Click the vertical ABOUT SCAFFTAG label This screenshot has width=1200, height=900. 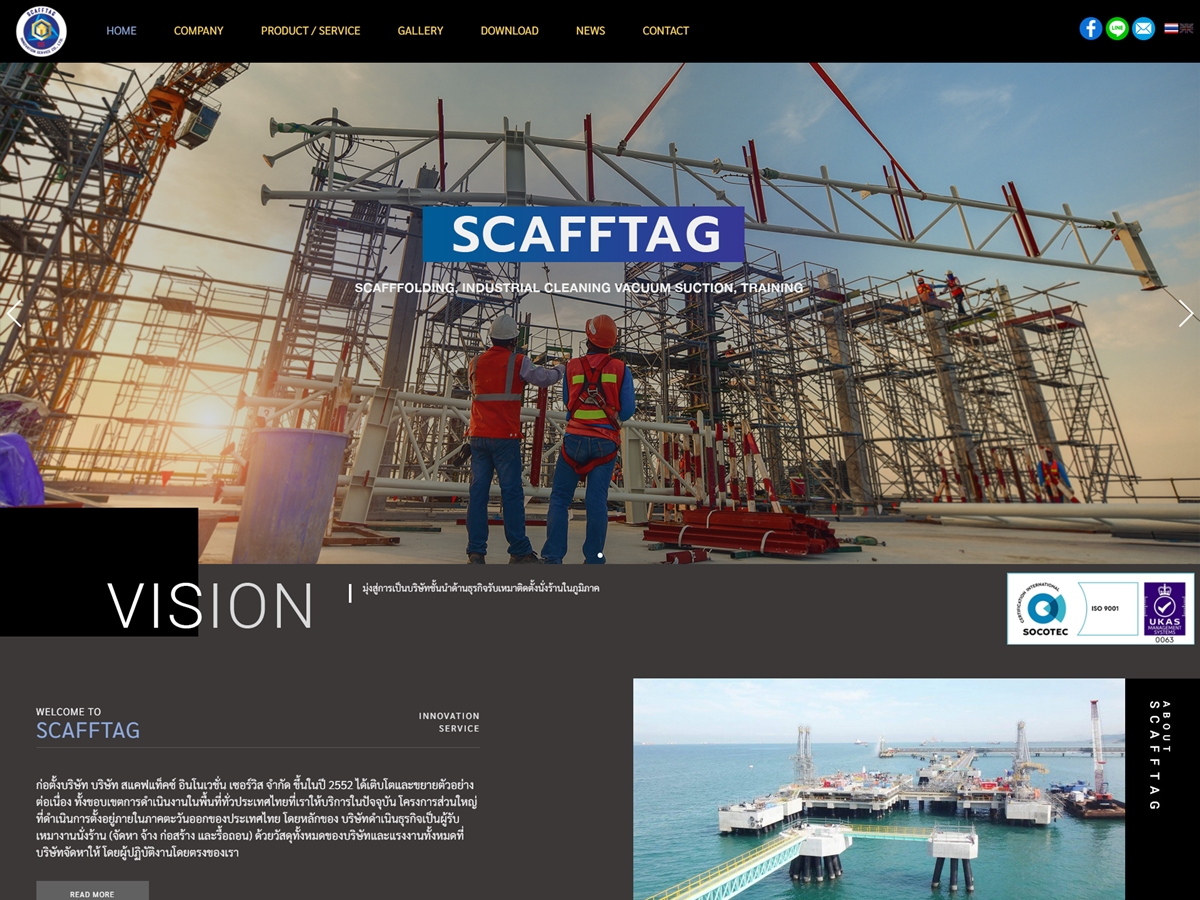click(1160, 755)
